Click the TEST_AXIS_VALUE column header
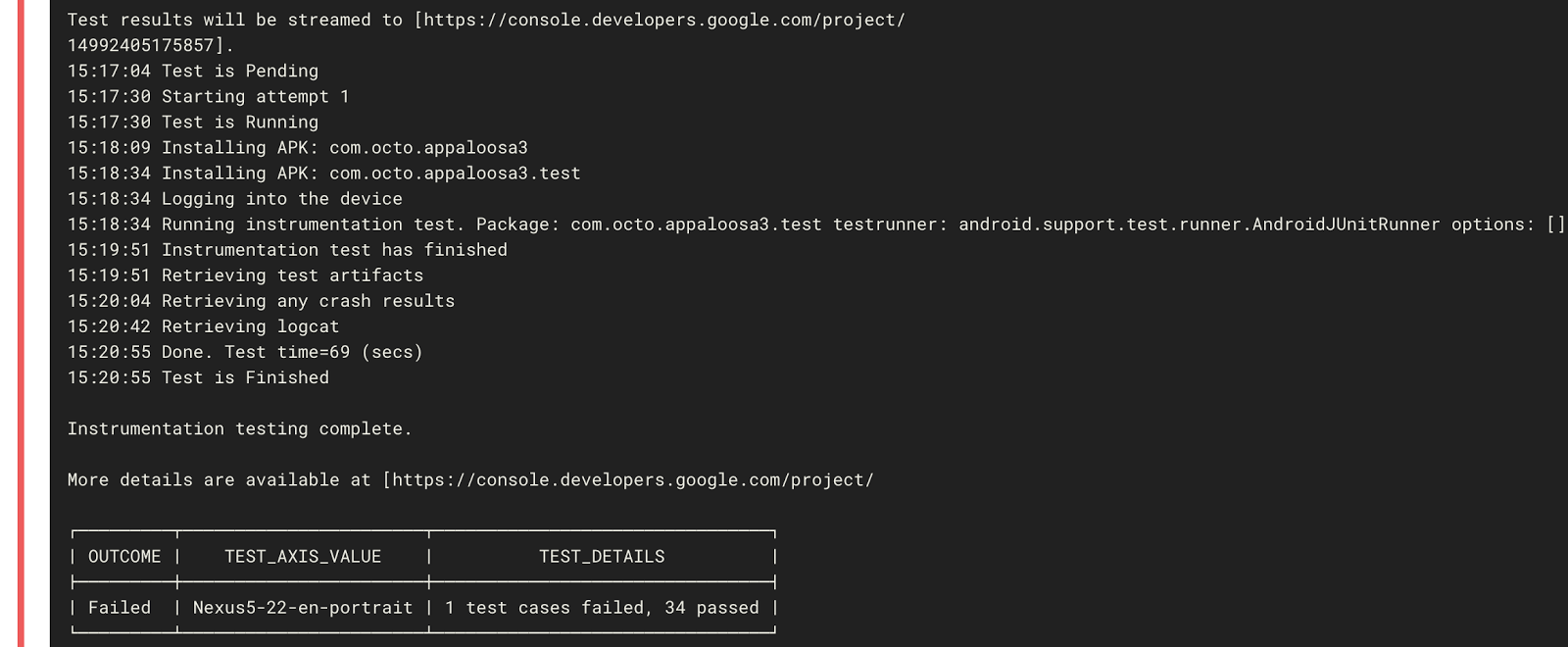Image resolution: width=1568 pixels, height=647 pixels. pos(303,557)
